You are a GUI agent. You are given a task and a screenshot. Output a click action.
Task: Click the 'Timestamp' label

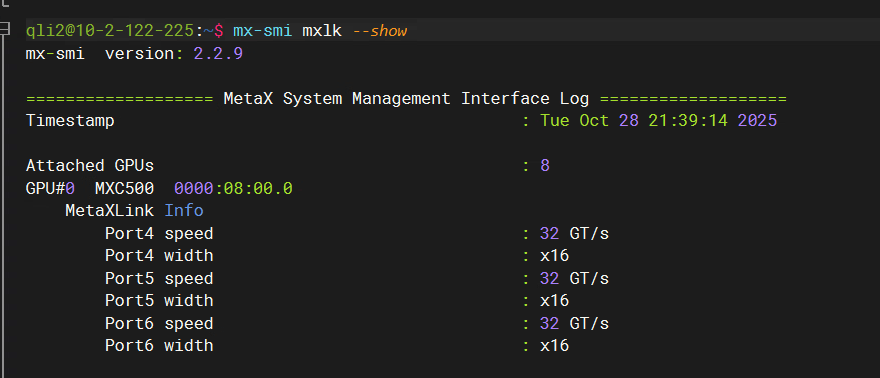[70, 121]
